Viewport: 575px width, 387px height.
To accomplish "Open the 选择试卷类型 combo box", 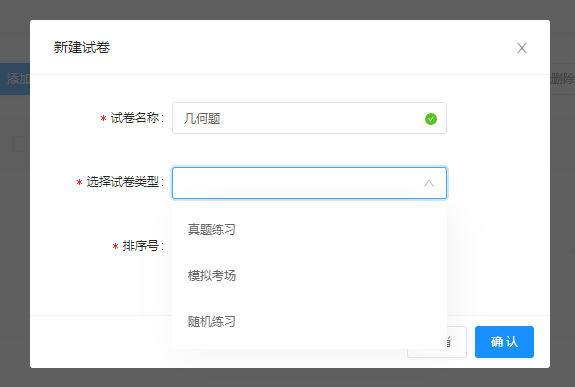I will click(309, 183).
